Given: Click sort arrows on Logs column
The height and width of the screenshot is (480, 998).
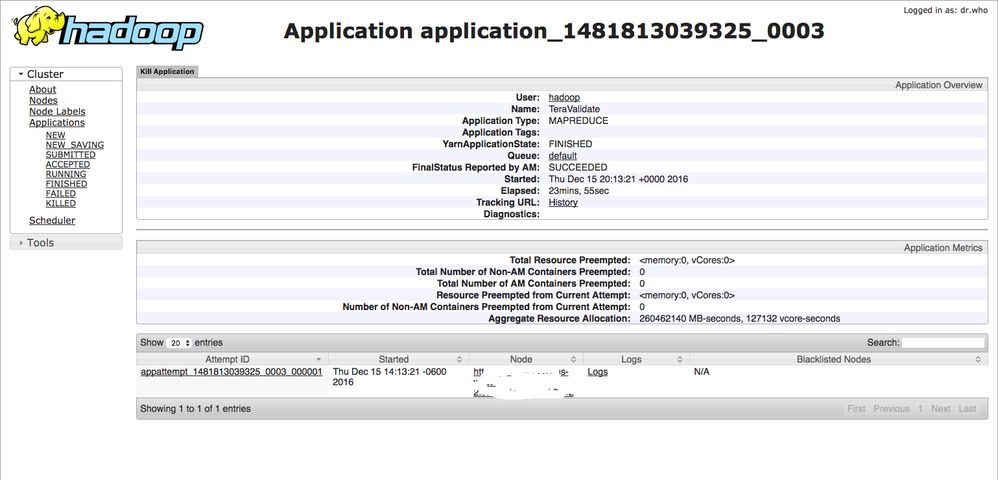Looking at the screenshot, I should 680,359.
